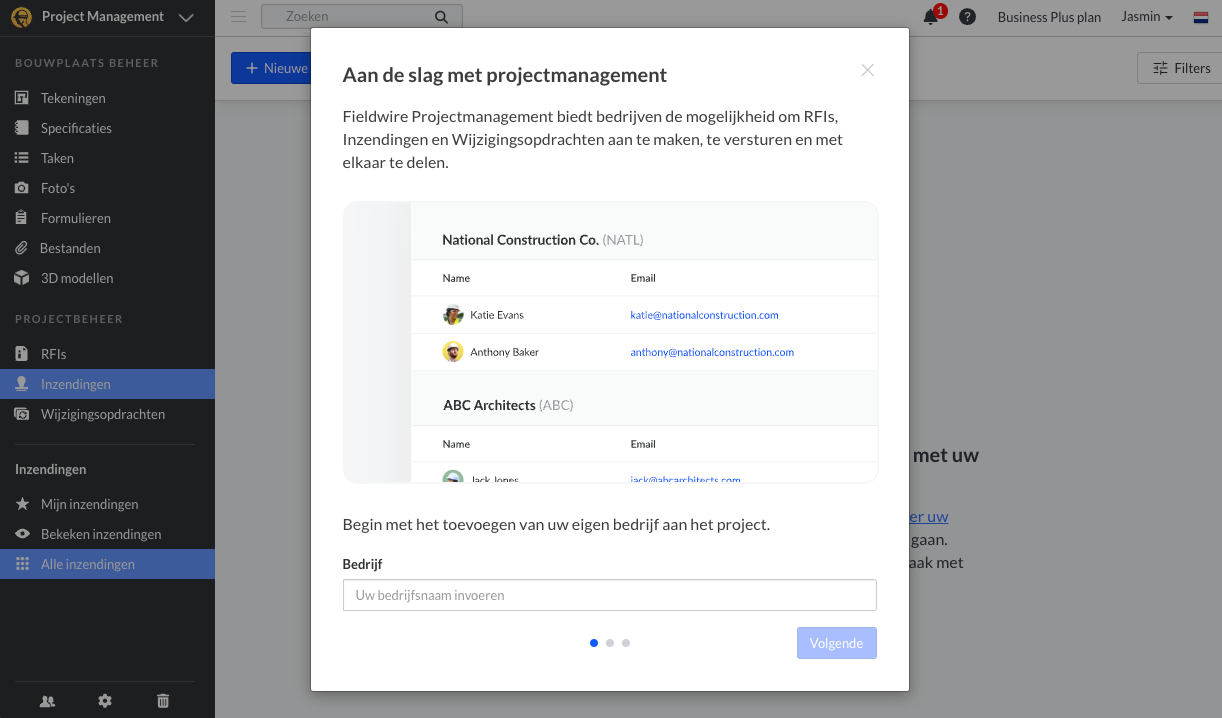Click the eye icon for Bekeken inzendingen

click(22, 534)
